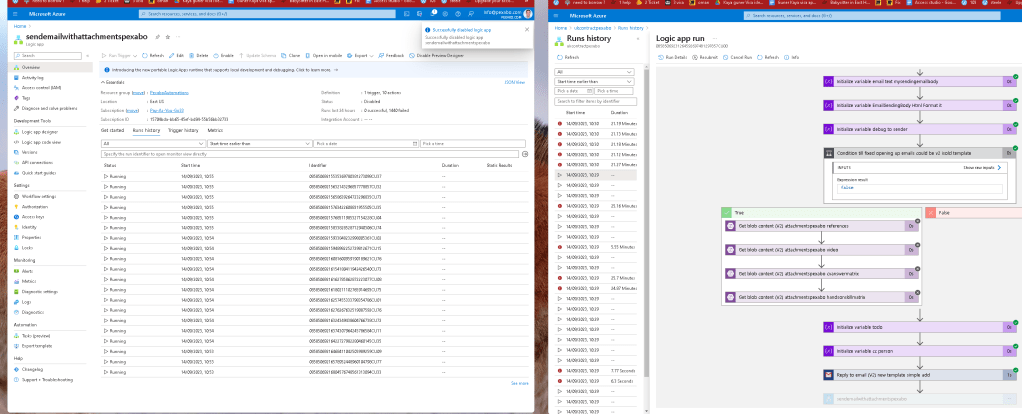Open Support + Troubleshooting in sidebar

(47, 379)
